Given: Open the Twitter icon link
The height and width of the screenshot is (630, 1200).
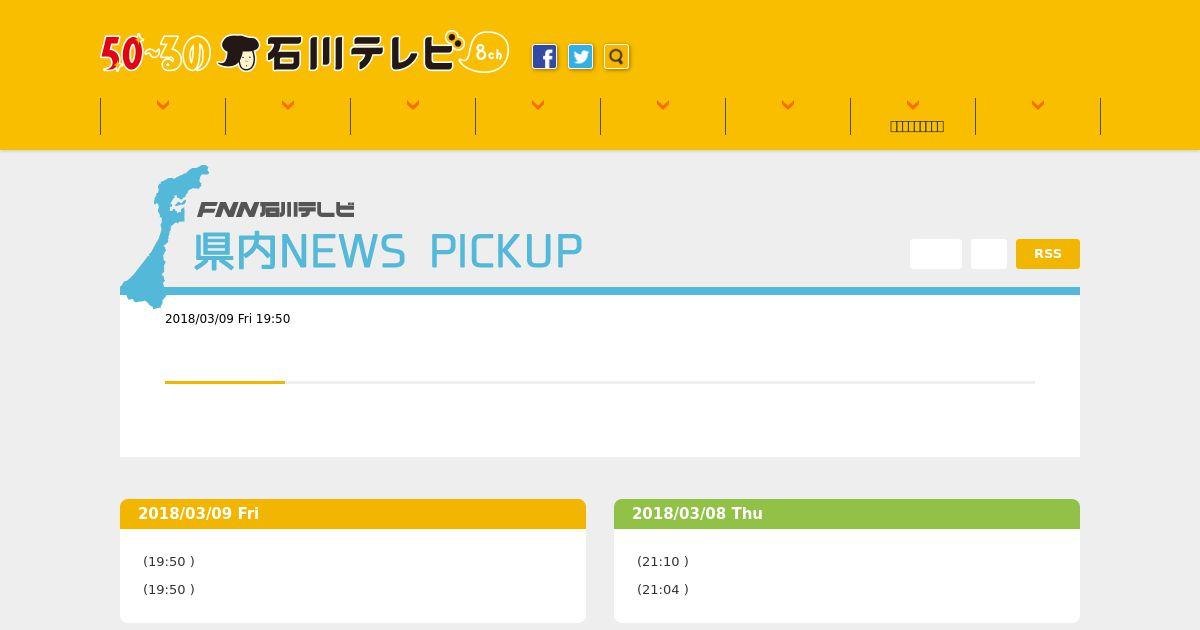Looking at the screenshot, I should (x=580, y=57).
